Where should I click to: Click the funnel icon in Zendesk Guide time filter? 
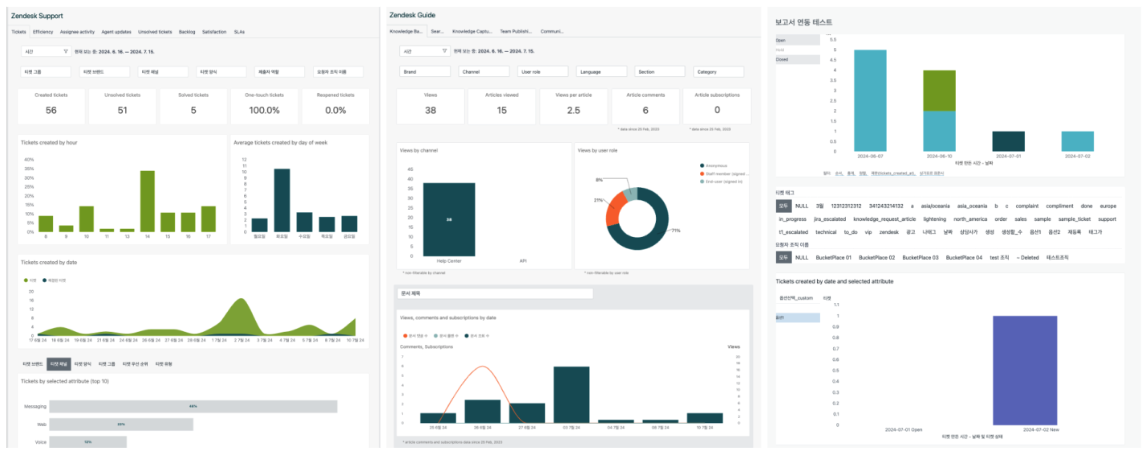(x=442, y=52)
